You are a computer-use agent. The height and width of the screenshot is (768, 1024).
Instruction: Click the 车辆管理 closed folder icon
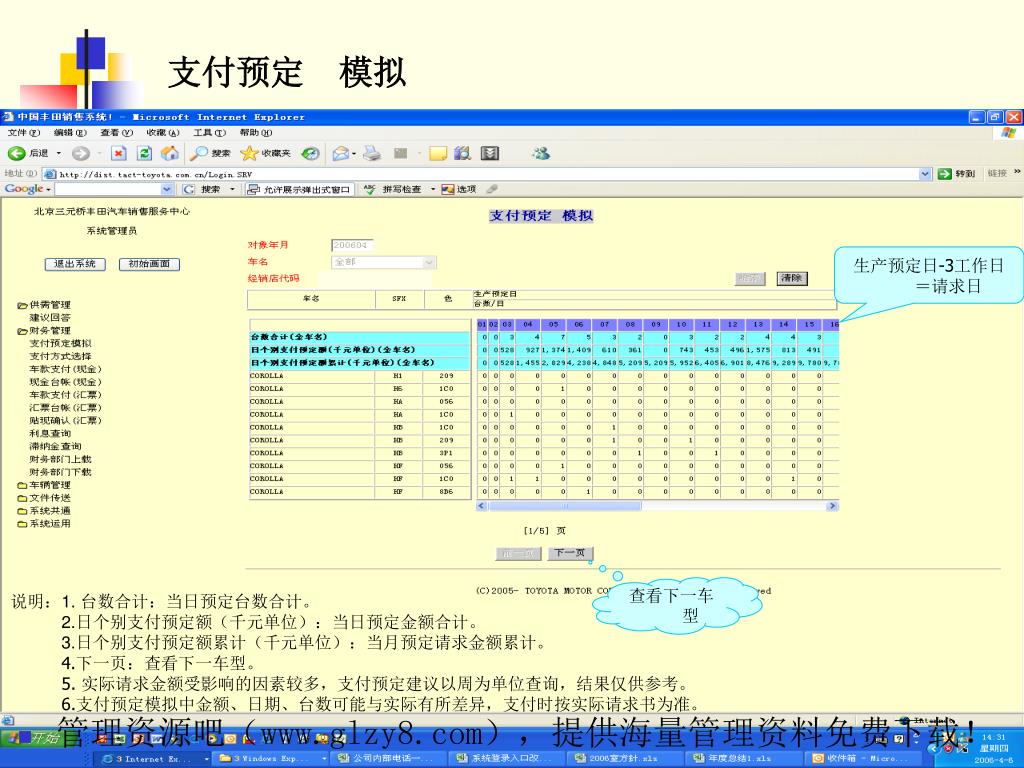coord(22,485)
